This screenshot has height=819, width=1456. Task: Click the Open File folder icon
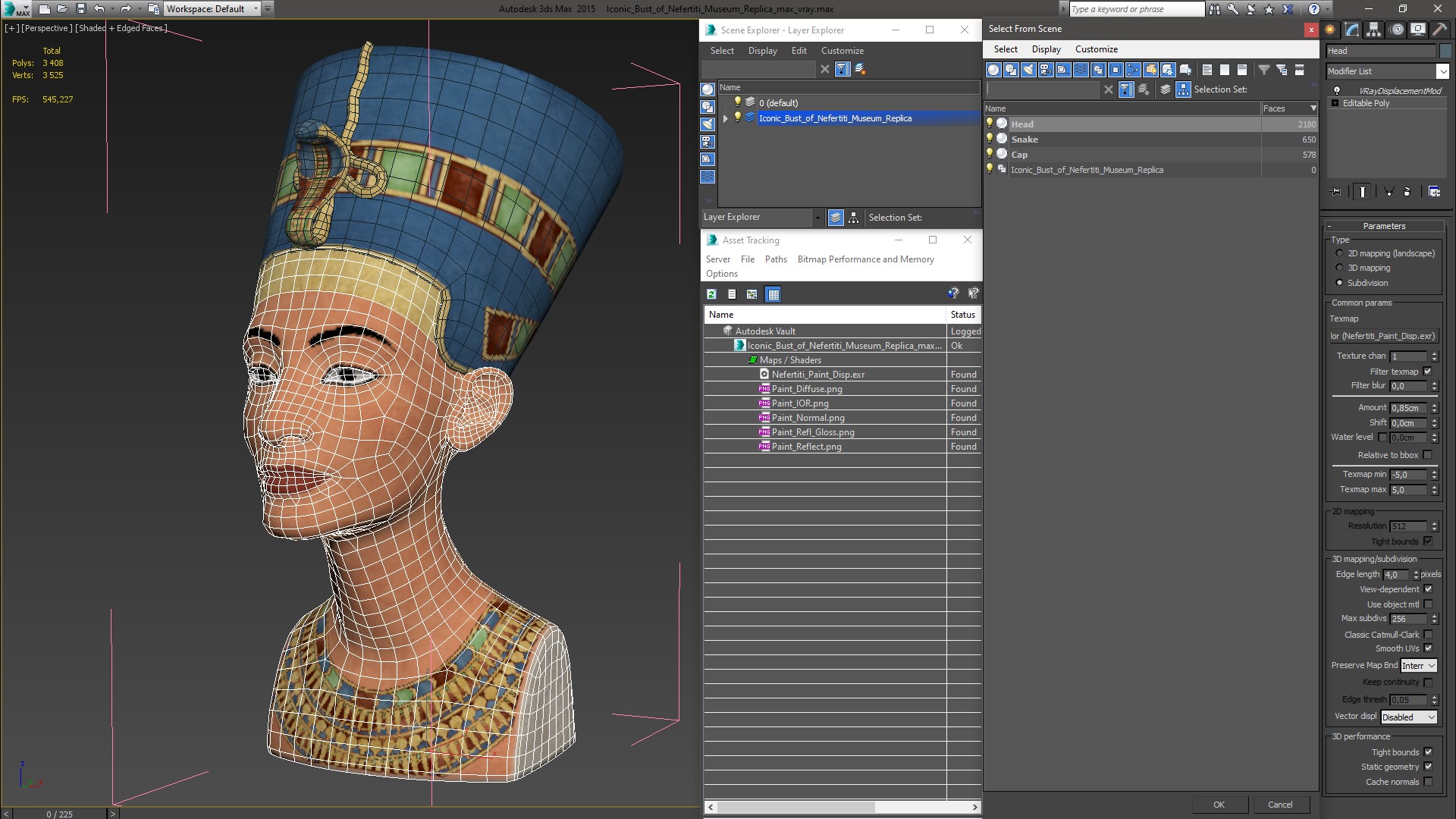click(62, 9)
